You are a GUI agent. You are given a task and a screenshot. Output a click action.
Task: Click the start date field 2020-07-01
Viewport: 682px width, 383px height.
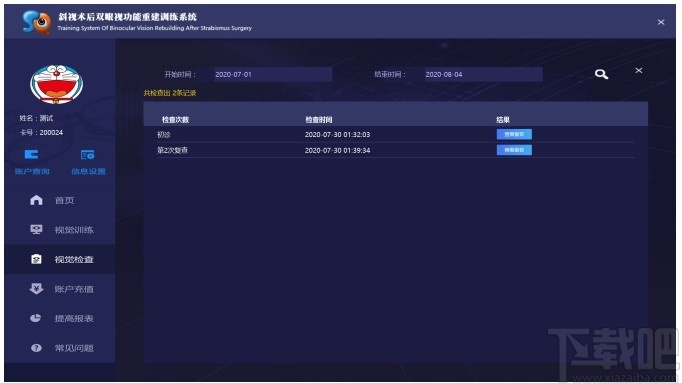click(x=273, y=74)
